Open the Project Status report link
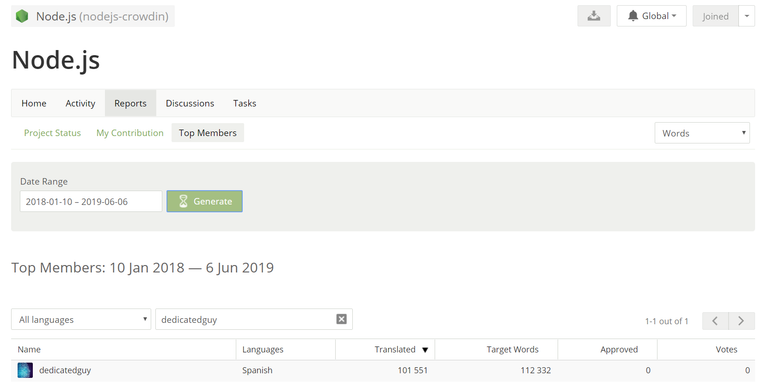 coord(52,133)
